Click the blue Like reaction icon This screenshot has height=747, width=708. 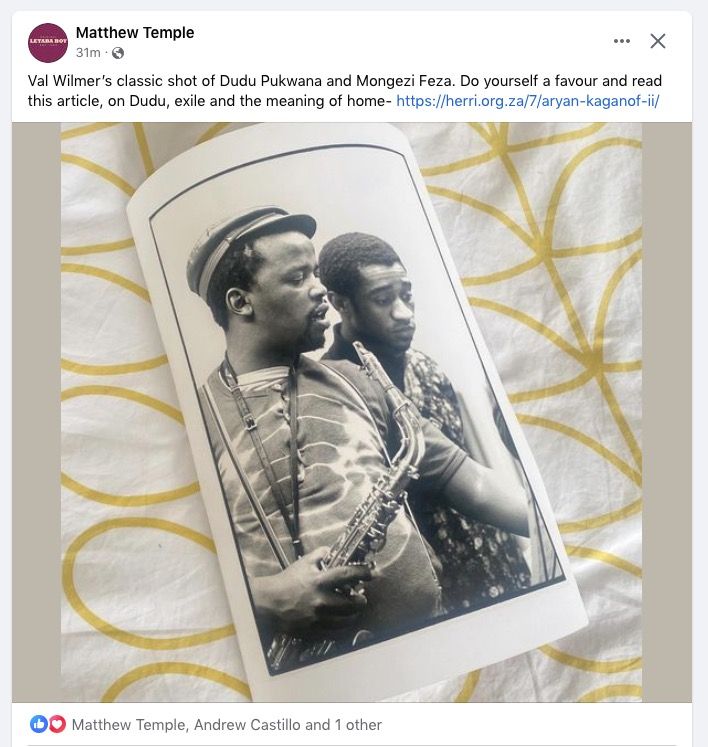pos(39,724)
